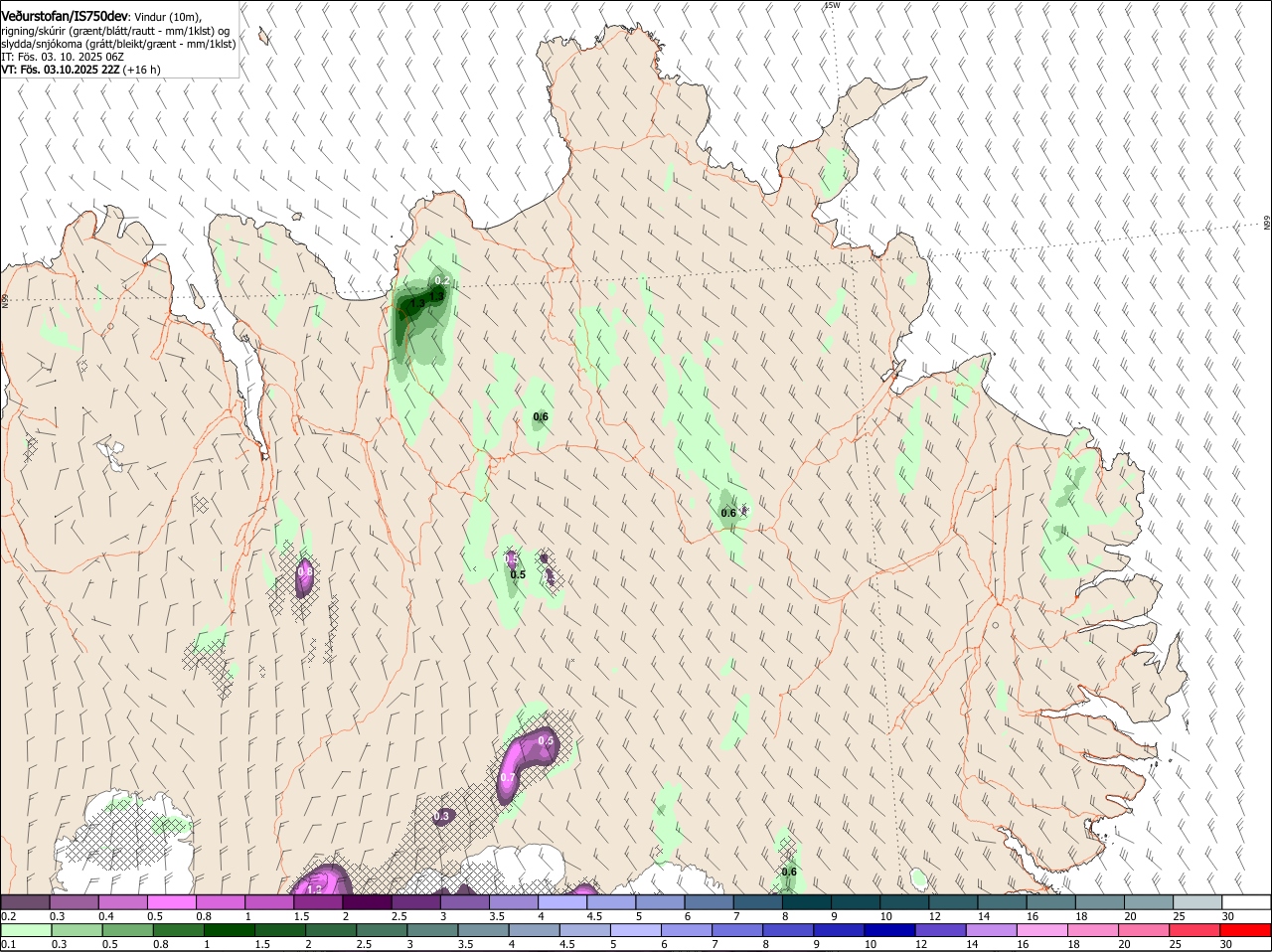Viewport: 1272px width, 952px height.
Task: Pick white upper legend swatch labeled 30
Action: click(1246, 901)
